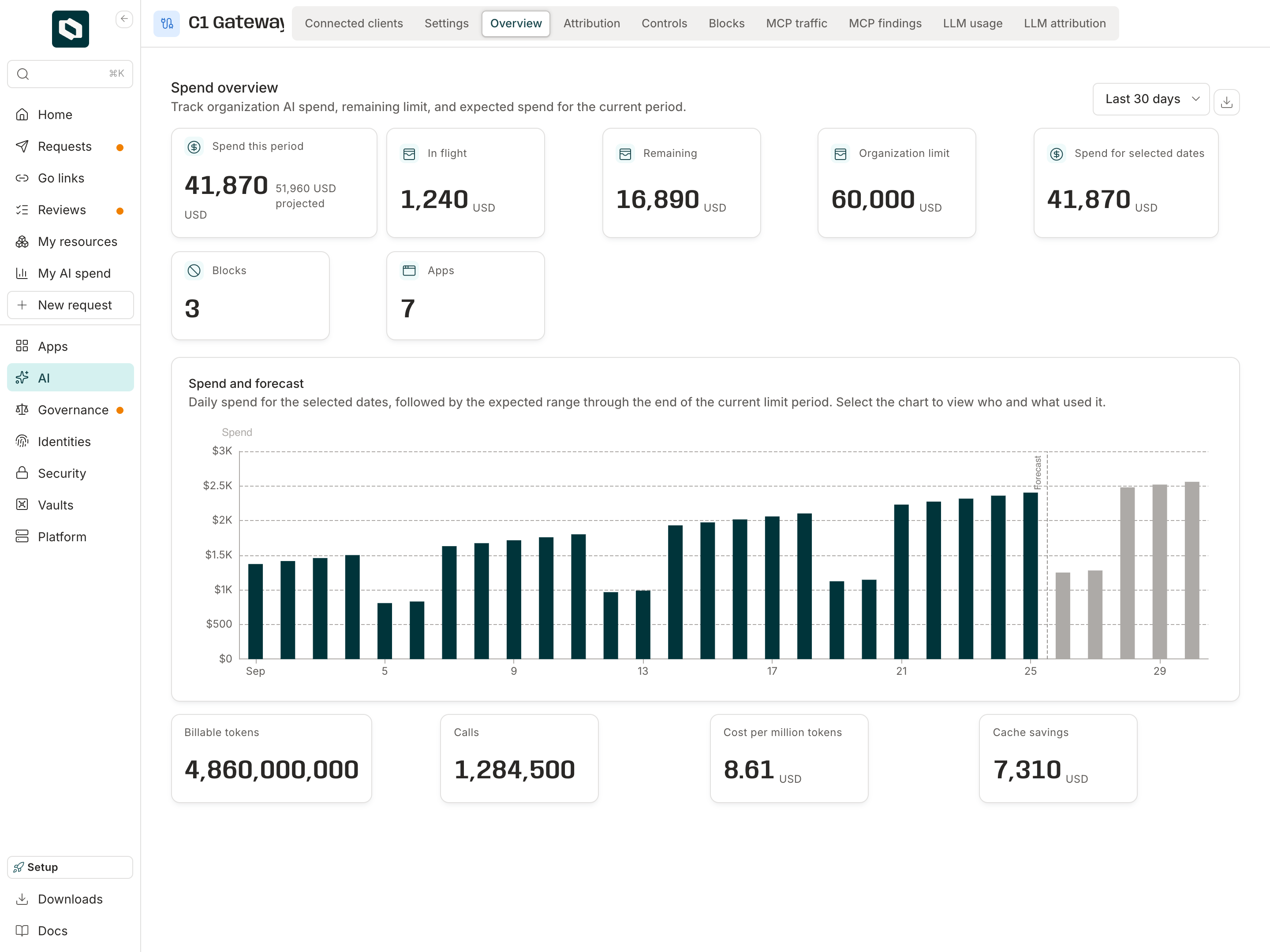Switch to the Attribution tab
The height and width of the screenshot is (952, 1270).
point(591,23)
